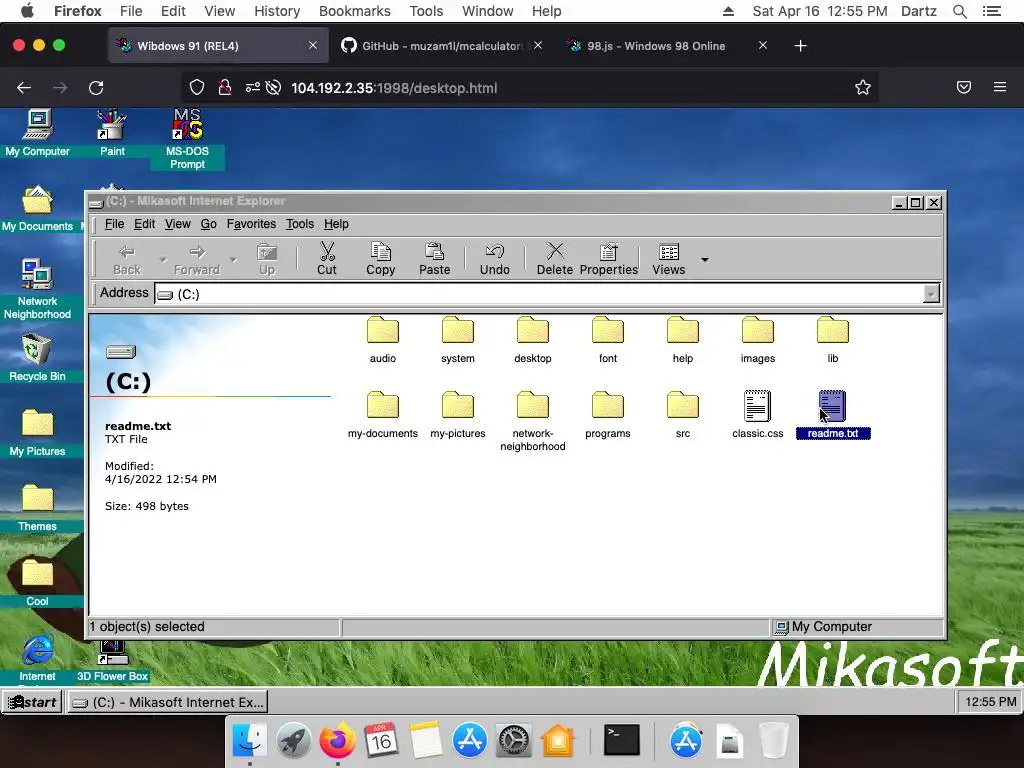Select the classic.css file
Image resolution: width=1024 pixels, height=768 pixels.
[x=758, y=415]
